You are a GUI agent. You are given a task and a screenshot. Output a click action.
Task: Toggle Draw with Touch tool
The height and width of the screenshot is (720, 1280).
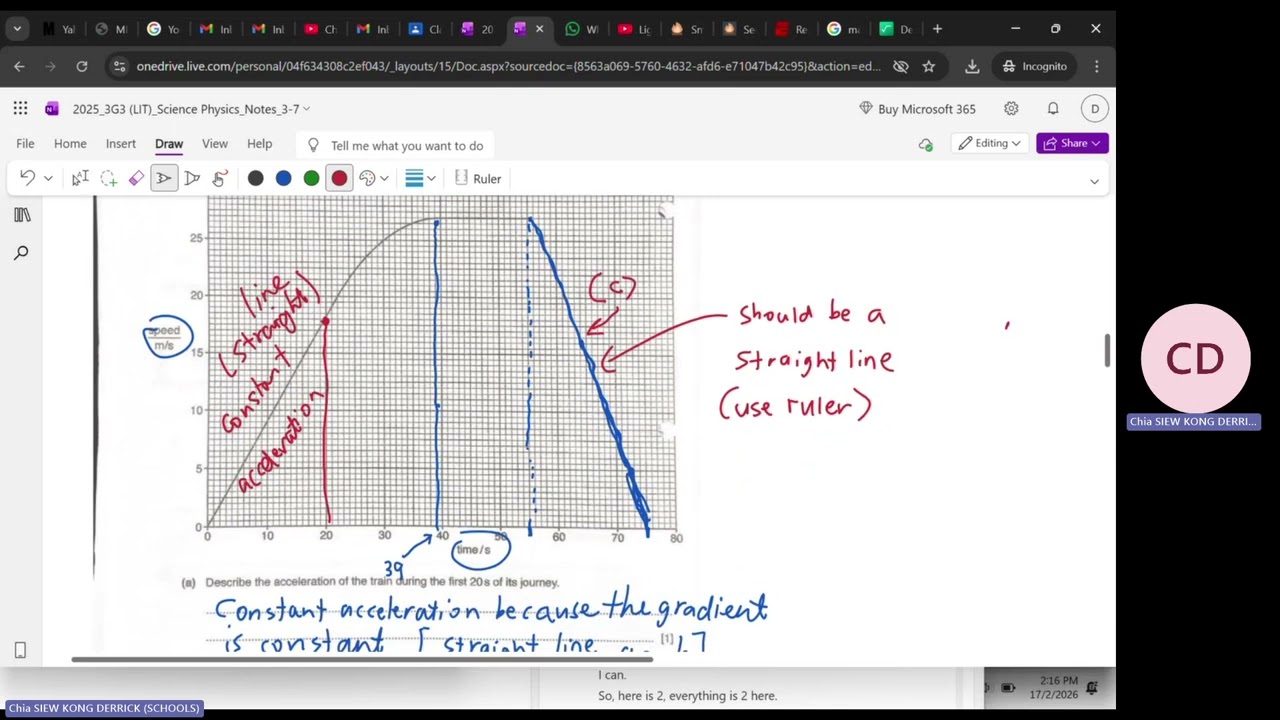(x=220, y=178)
